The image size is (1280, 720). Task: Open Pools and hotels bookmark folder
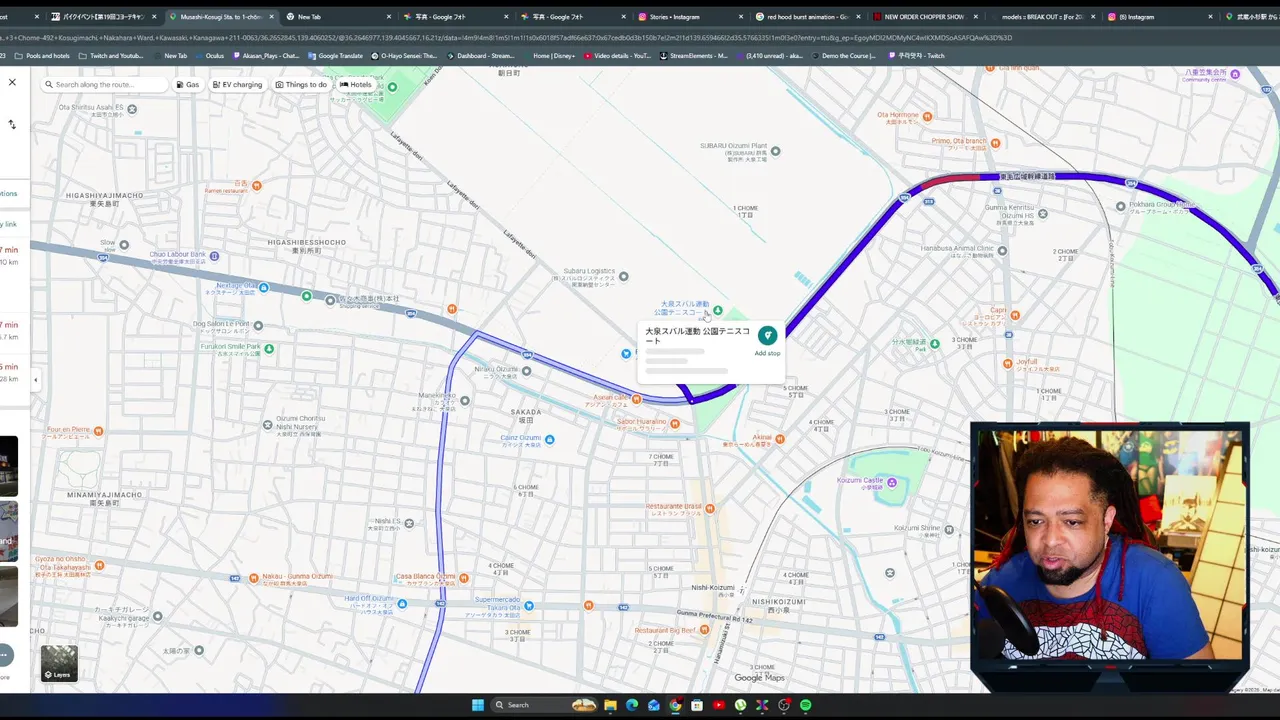(42, 56)
